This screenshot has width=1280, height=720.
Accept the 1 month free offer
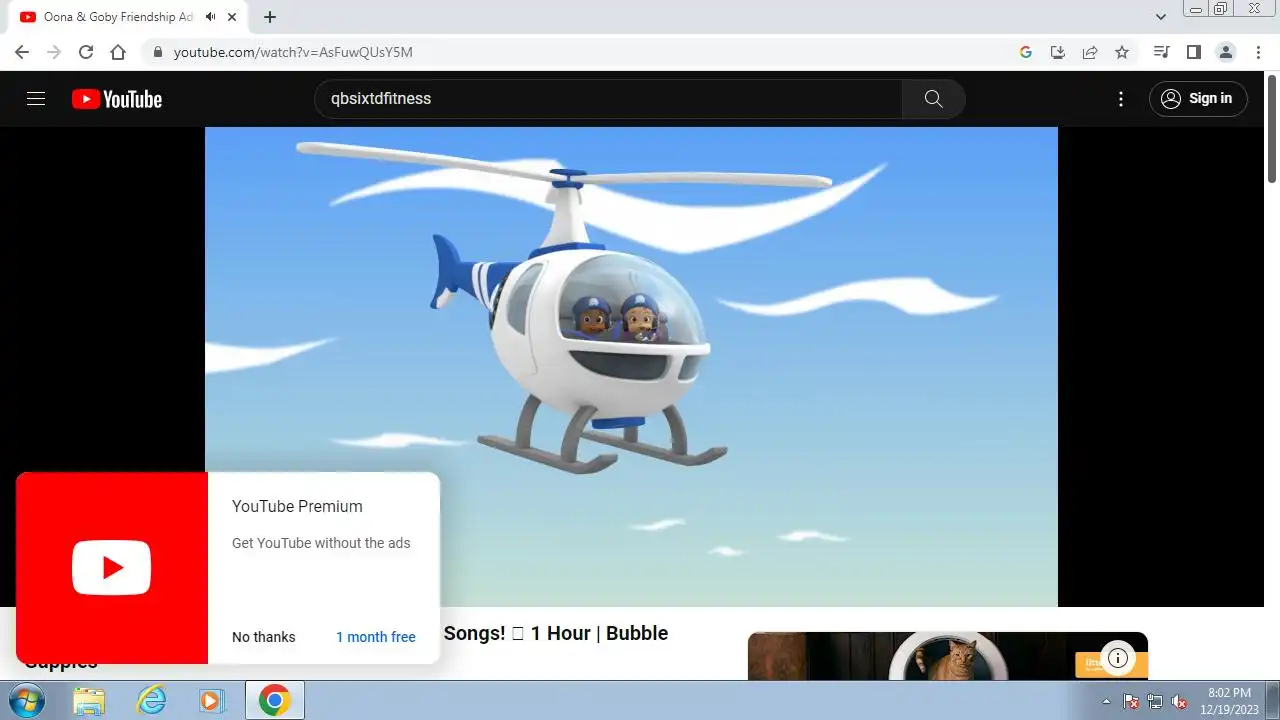376,637
